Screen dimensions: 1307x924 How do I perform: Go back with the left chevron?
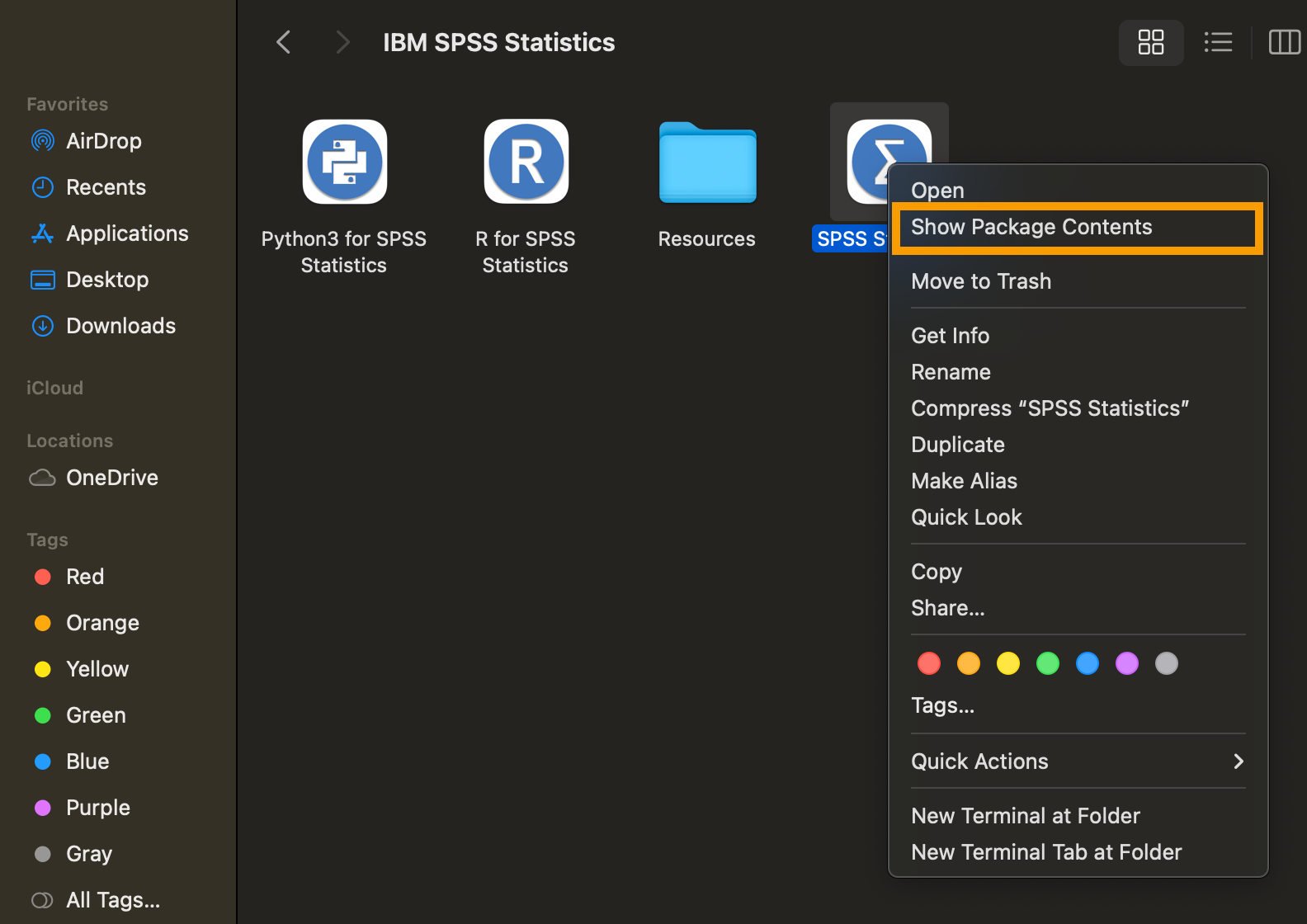(x=284, y=42)
